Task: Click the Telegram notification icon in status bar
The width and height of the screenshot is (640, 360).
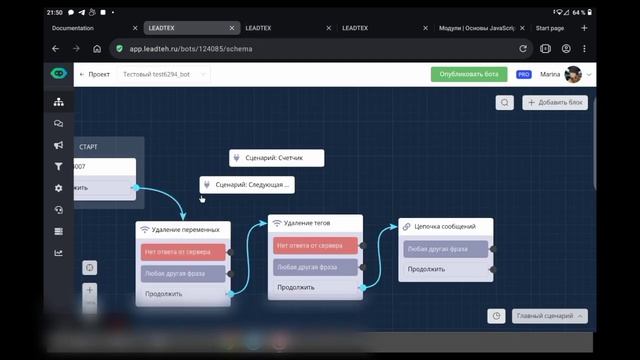Action: tap(82, 12)
